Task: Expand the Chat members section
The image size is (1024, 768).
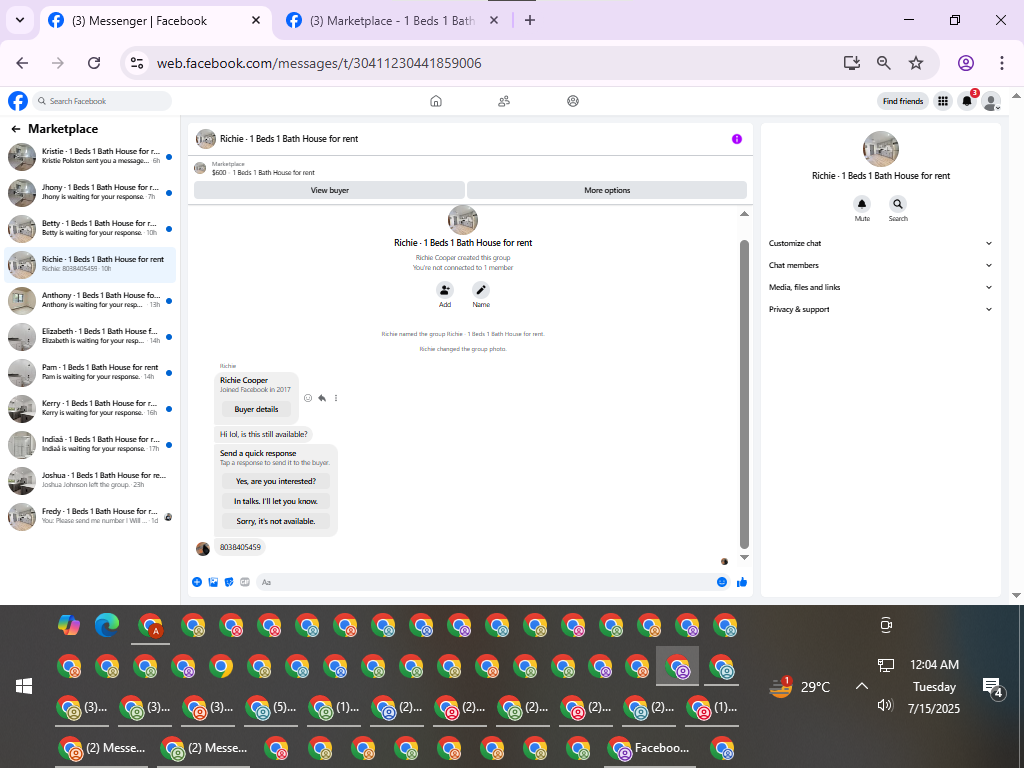Action: pyautogui.click(x=880, y=265)
